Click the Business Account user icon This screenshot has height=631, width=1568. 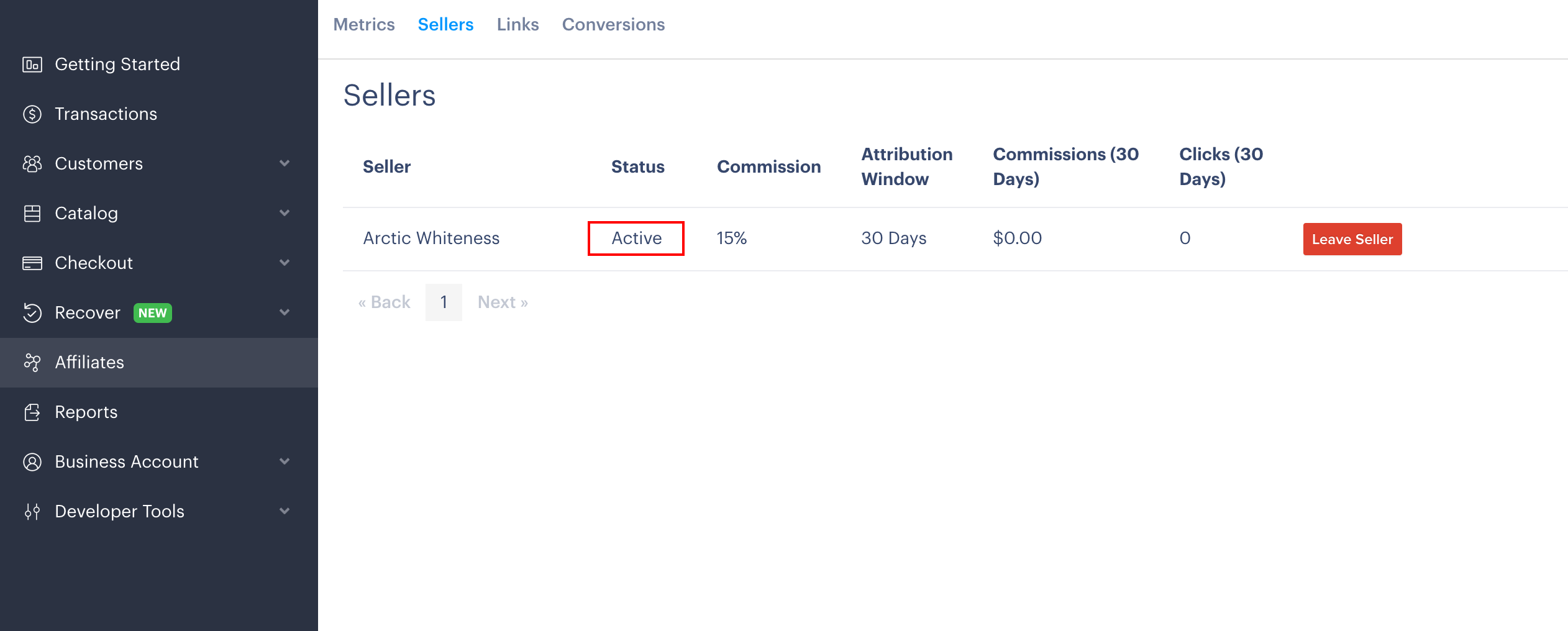point(32,462)
